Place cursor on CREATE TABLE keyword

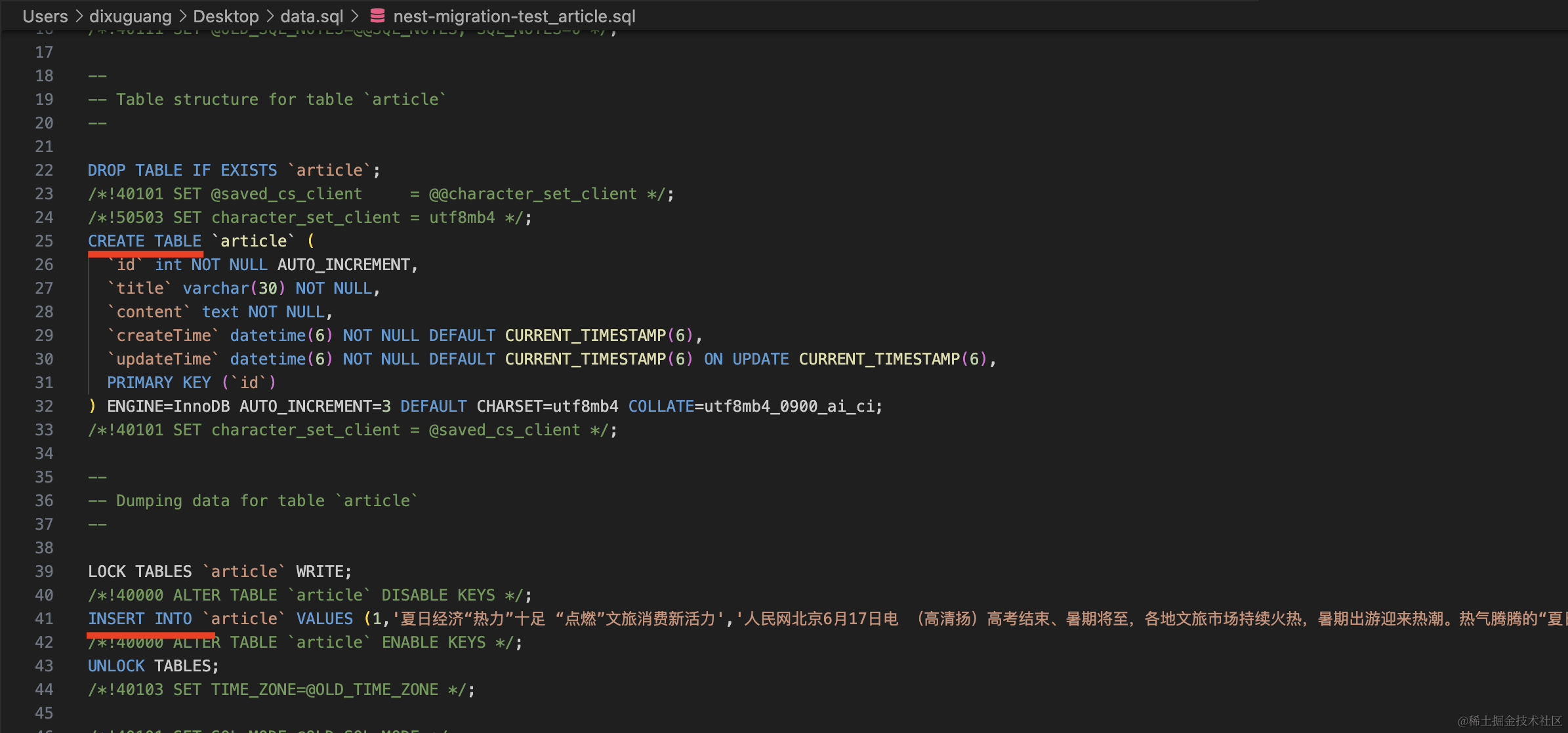144,241
